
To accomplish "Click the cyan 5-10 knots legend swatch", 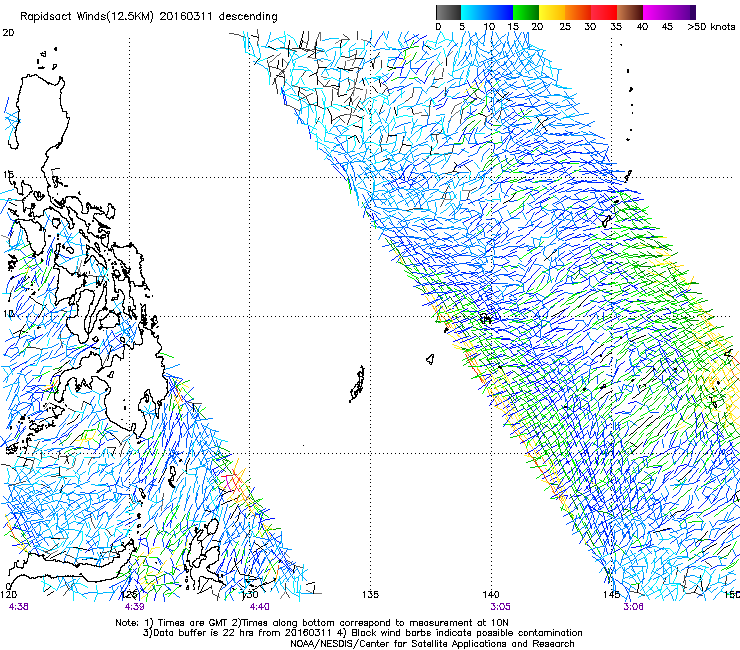I will [x=474, y=12].
